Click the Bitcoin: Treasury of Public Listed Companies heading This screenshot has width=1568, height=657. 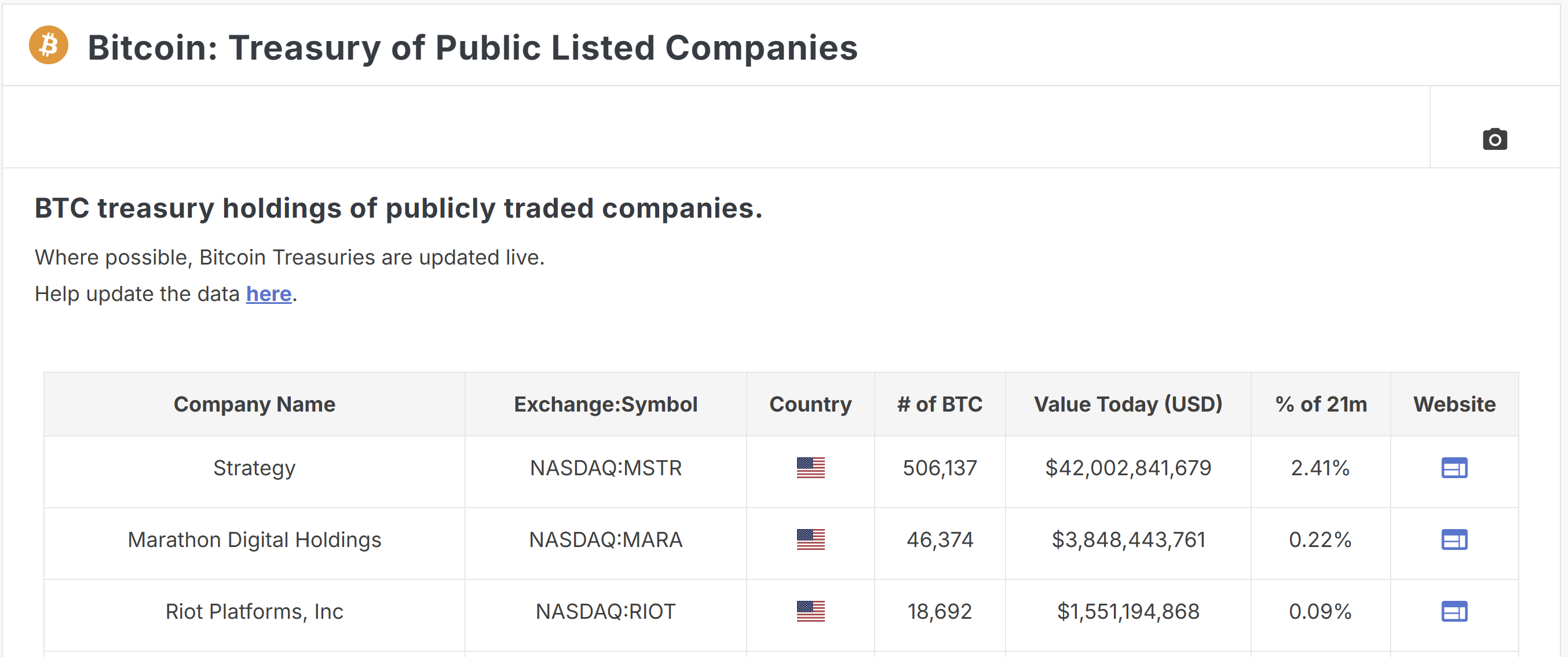tap(473, 47)
